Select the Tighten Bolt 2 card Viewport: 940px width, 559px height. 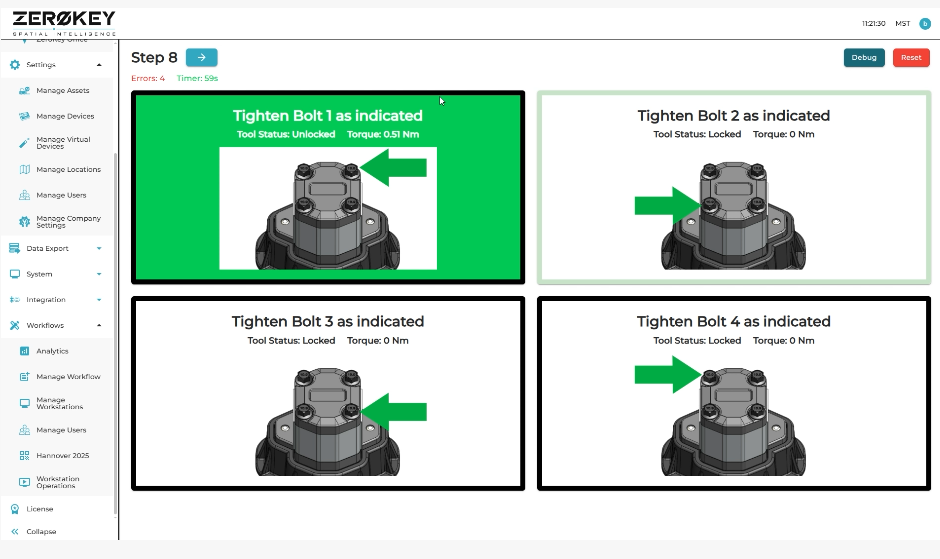(x=733, y=188)
